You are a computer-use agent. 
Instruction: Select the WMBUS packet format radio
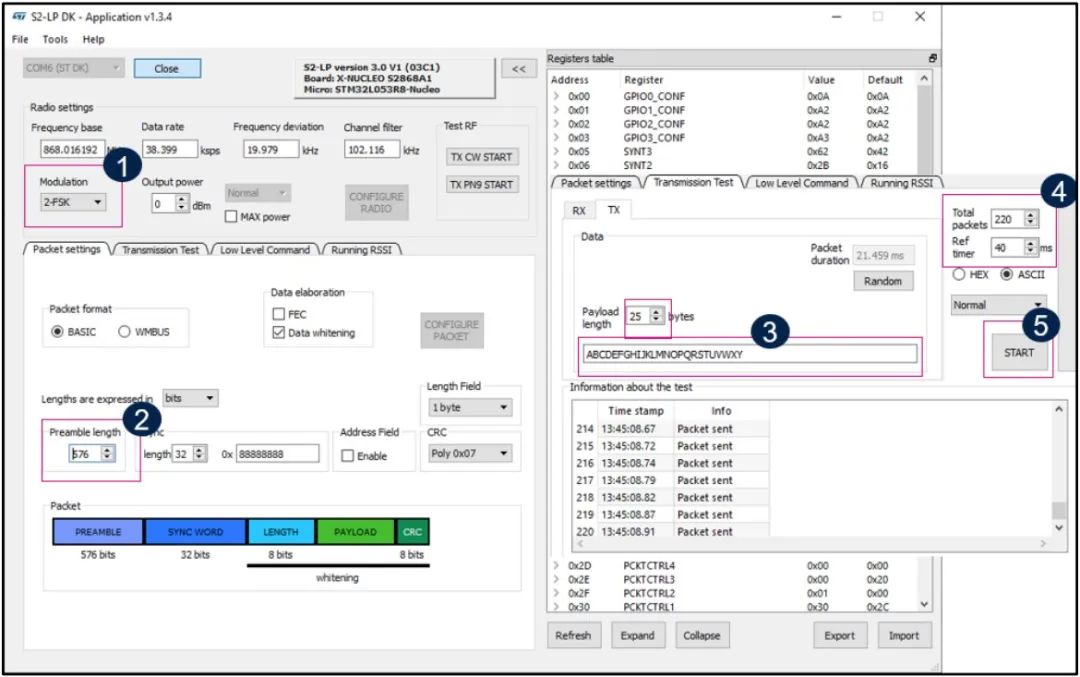124,332
